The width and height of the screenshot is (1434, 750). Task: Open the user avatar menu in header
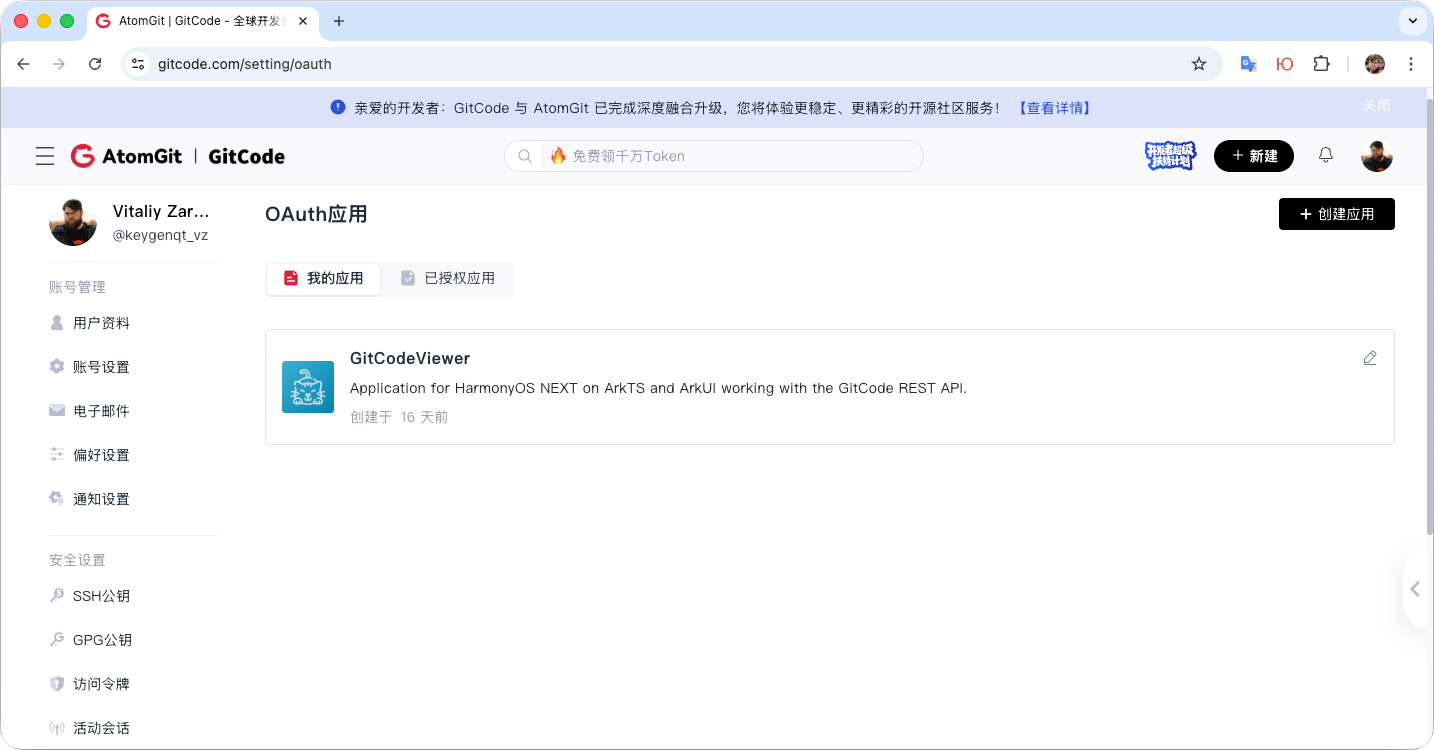[x=1377, y=156]
